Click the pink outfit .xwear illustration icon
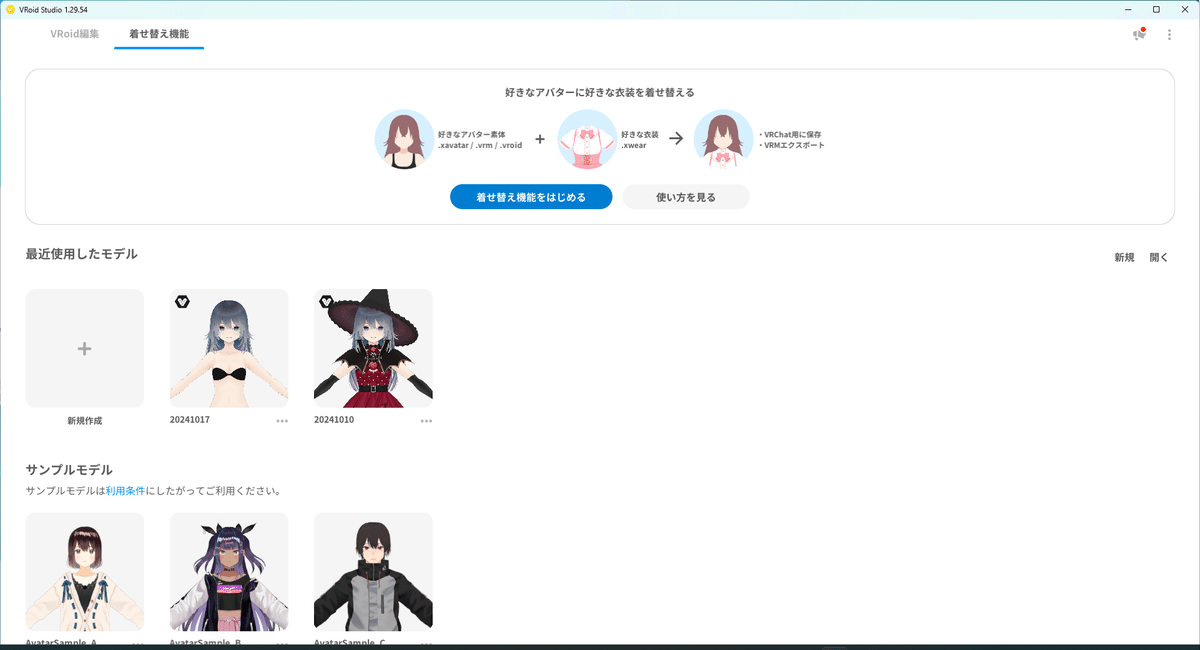The image size is (1200, 650). 587,139
